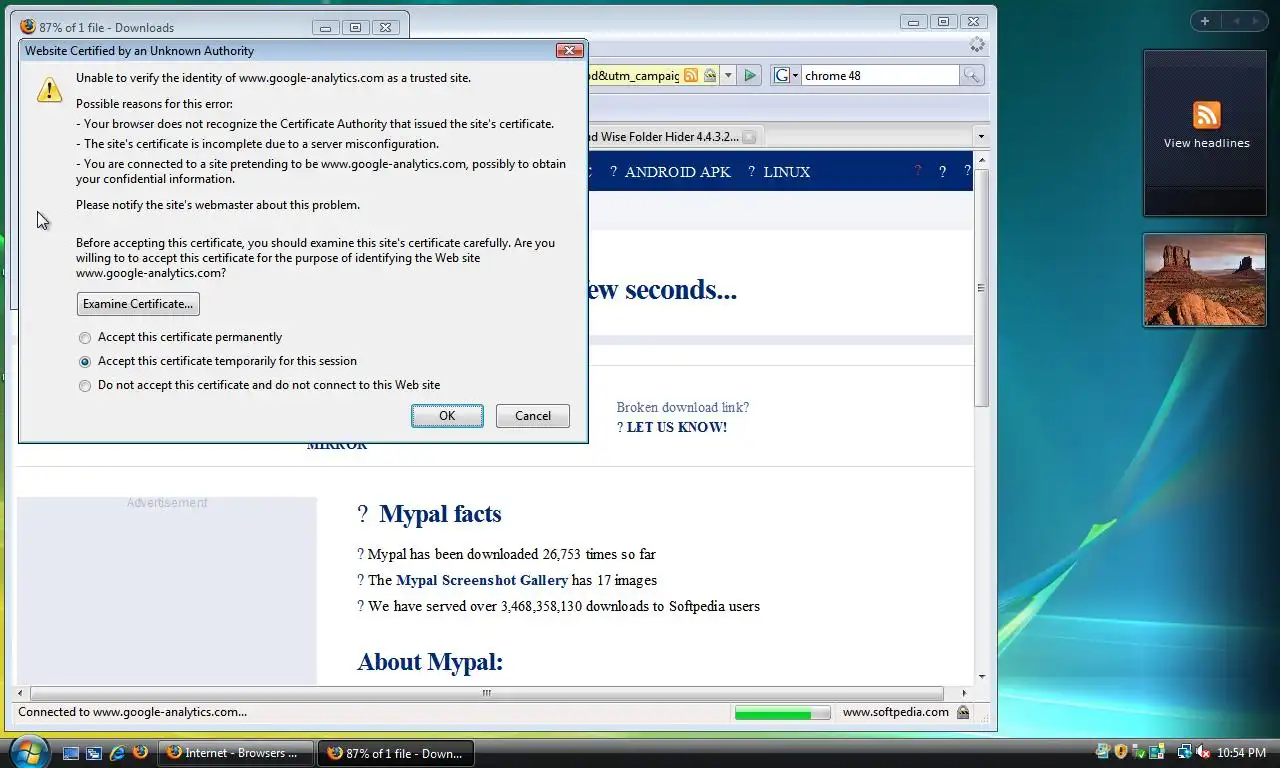This screenshot has height=768, width=1280.
Task: Click the Broken download link? text
Action: tap(682, 407)
